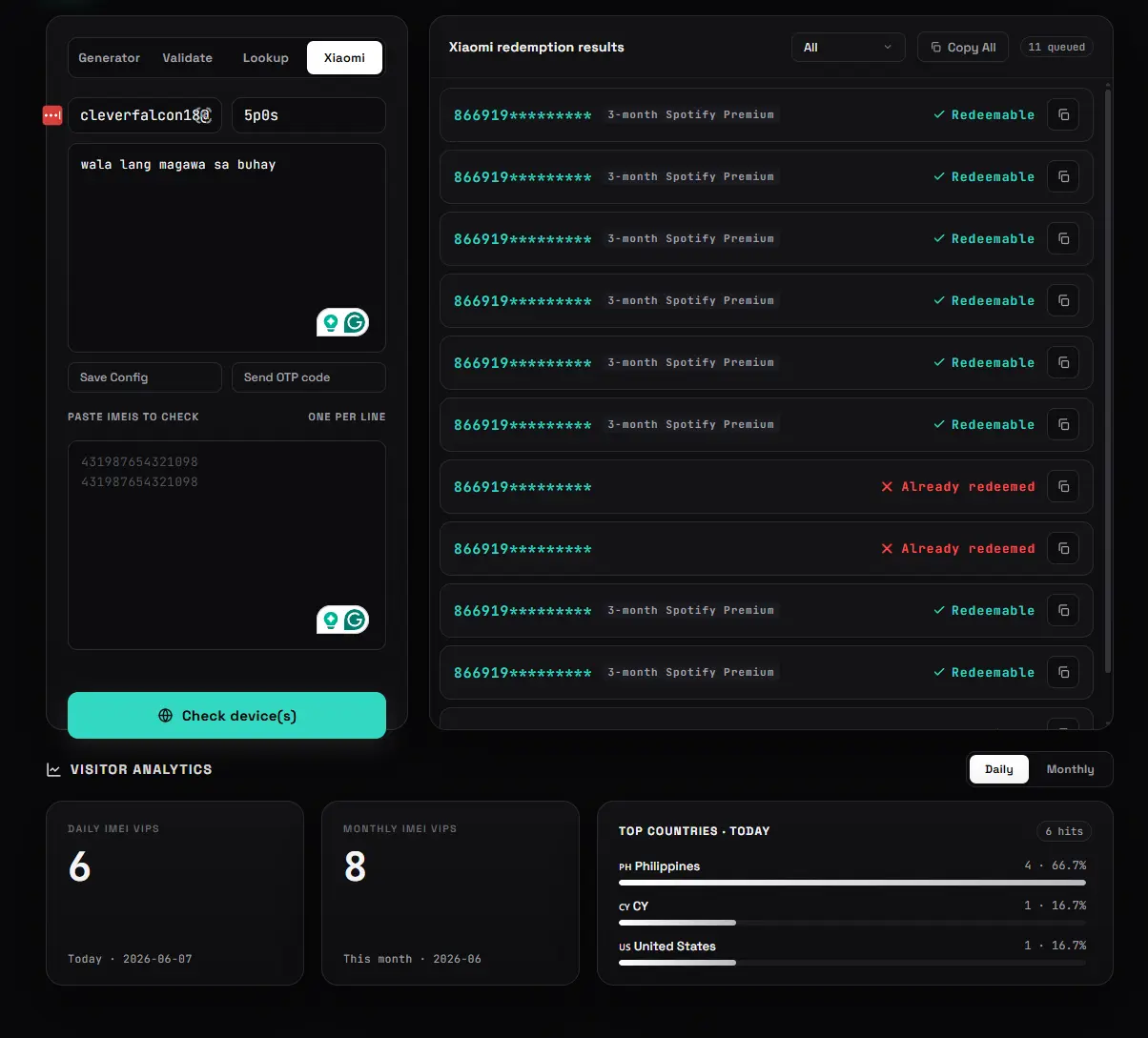Select the Xiaomi tab
The height and width of the screenshot is (1038, 1148).
344,57
